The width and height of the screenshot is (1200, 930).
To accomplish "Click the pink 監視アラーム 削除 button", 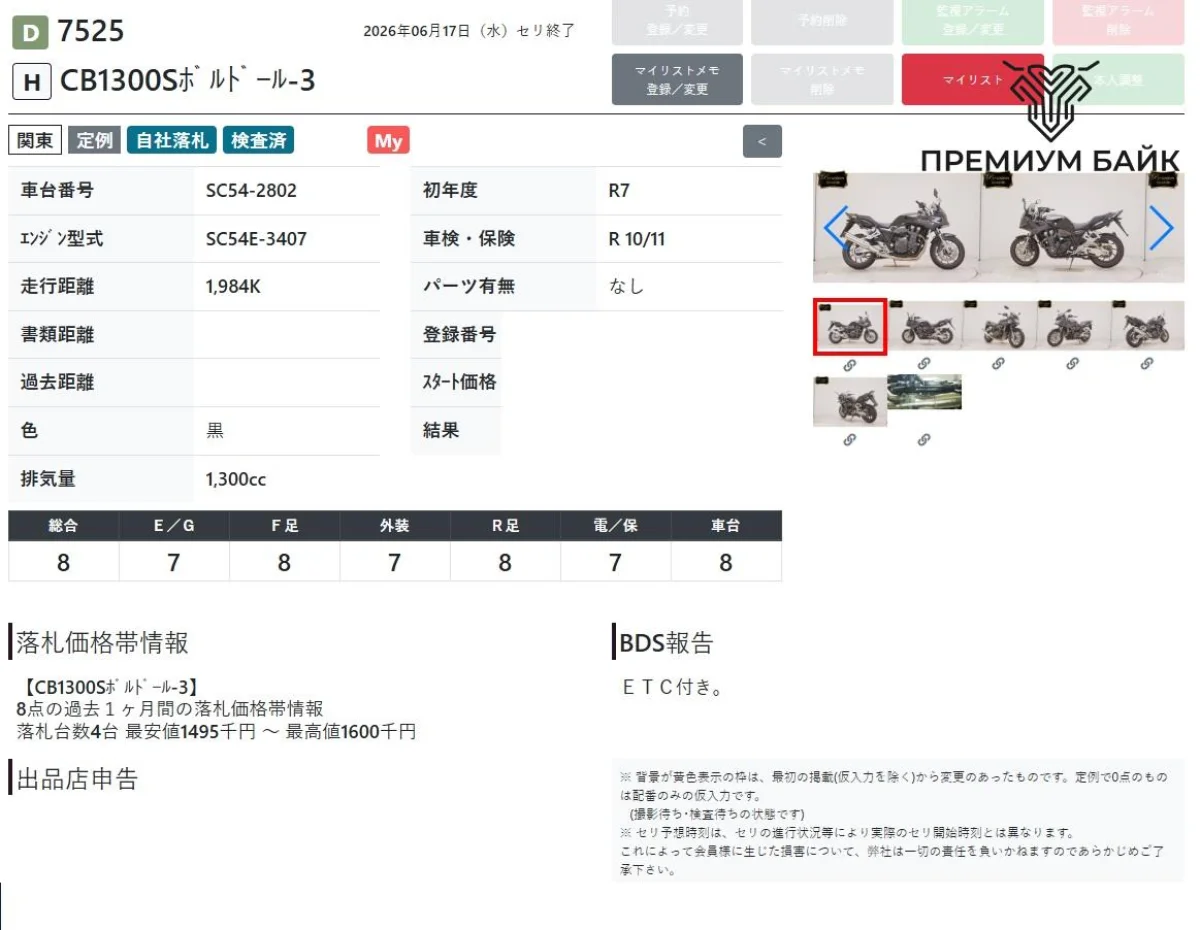I will [1118, 21].
